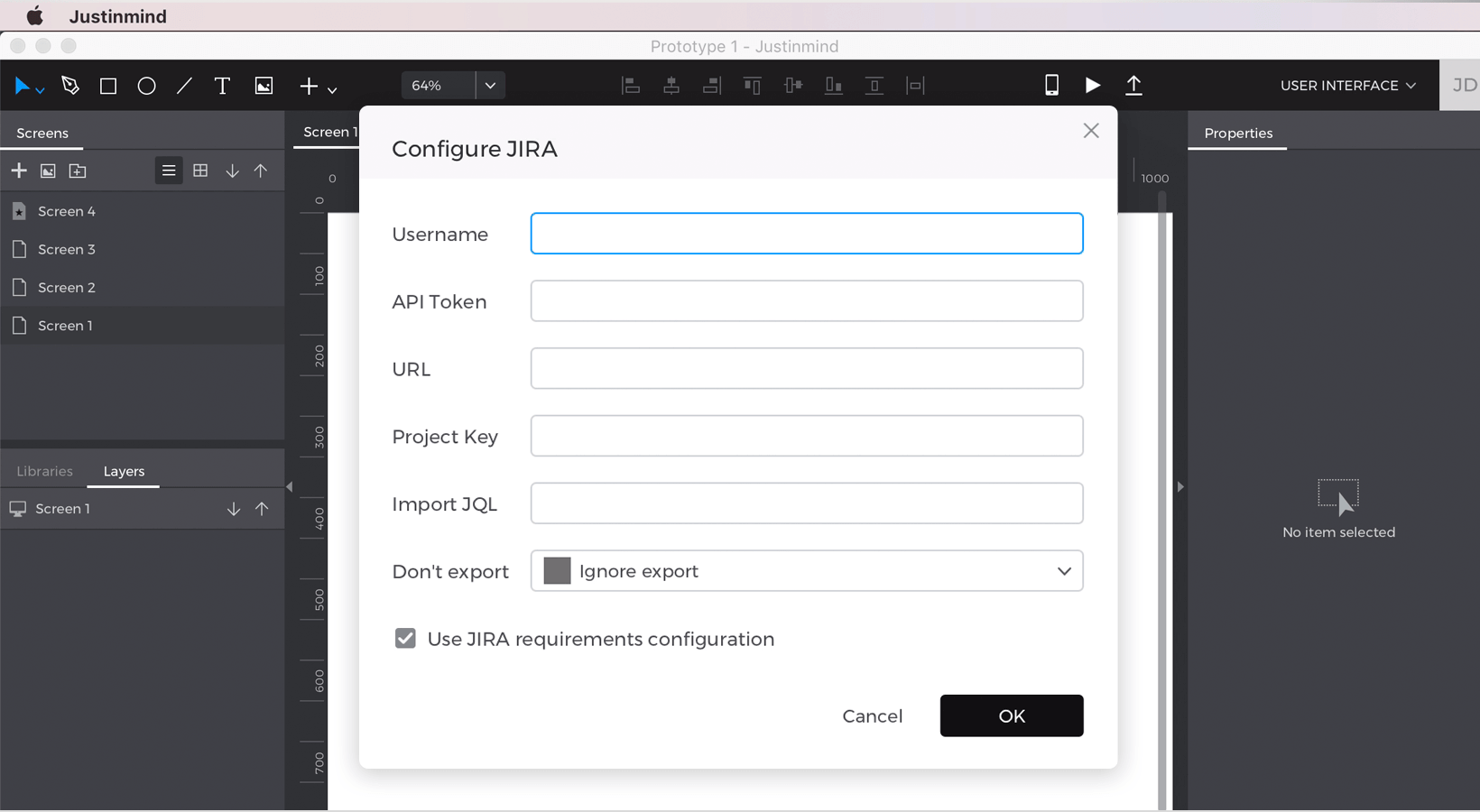Switch screens panel to grid view

pyautogui.click(x=200, y=171)
